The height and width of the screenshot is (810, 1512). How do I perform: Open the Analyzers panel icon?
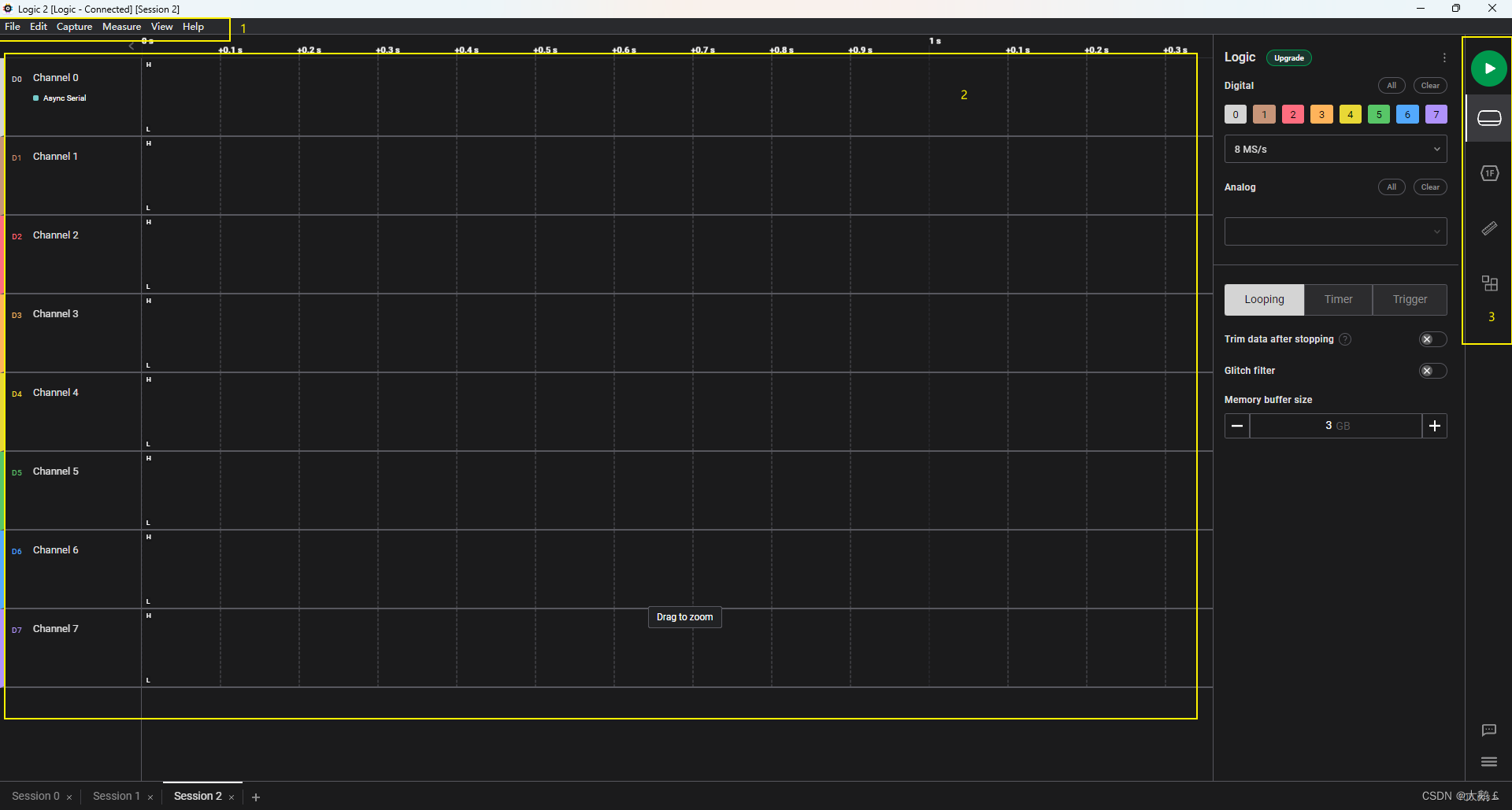(x=1489, y=173)
